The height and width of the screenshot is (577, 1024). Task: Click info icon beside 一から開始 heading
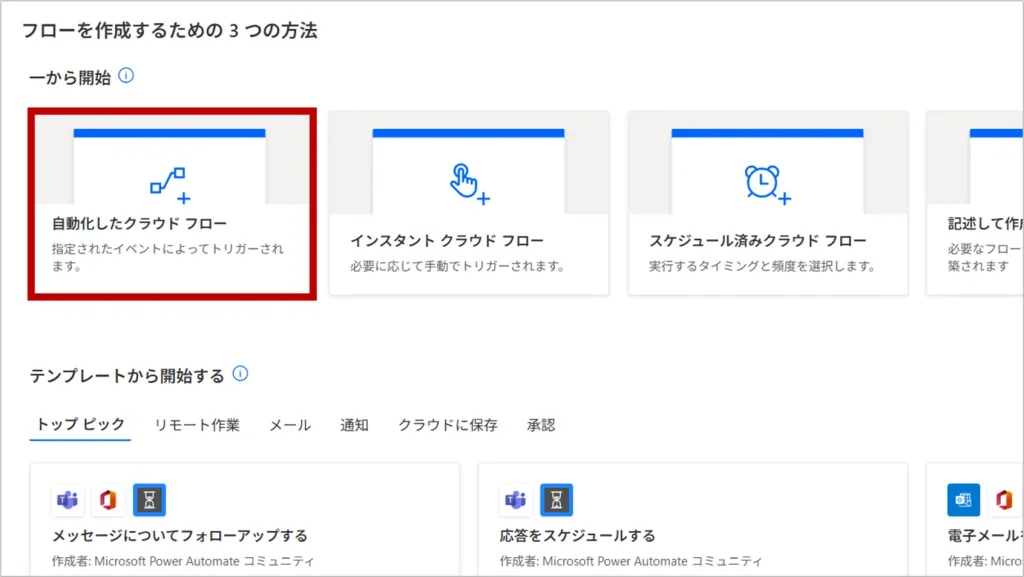pyautogui.click(x=126, y=76)
